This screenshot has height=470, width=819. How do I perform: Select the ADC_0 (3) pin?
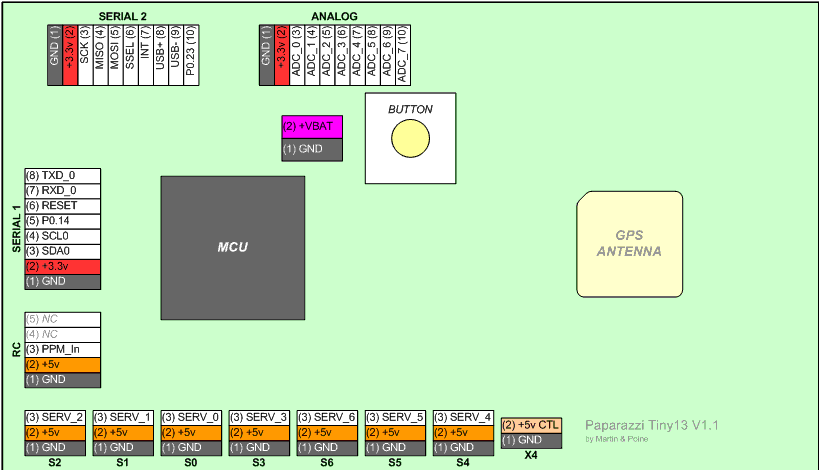click(x=297, y=55)
